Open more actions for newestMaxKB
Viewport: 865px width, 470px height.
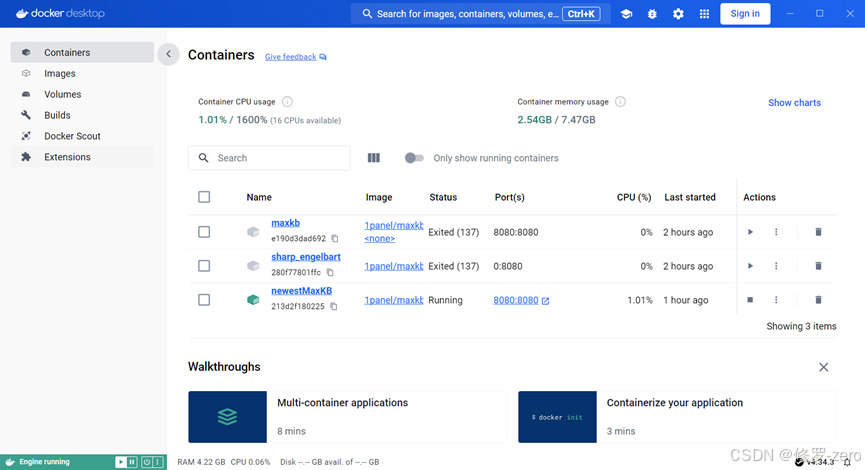click(776, 300)
